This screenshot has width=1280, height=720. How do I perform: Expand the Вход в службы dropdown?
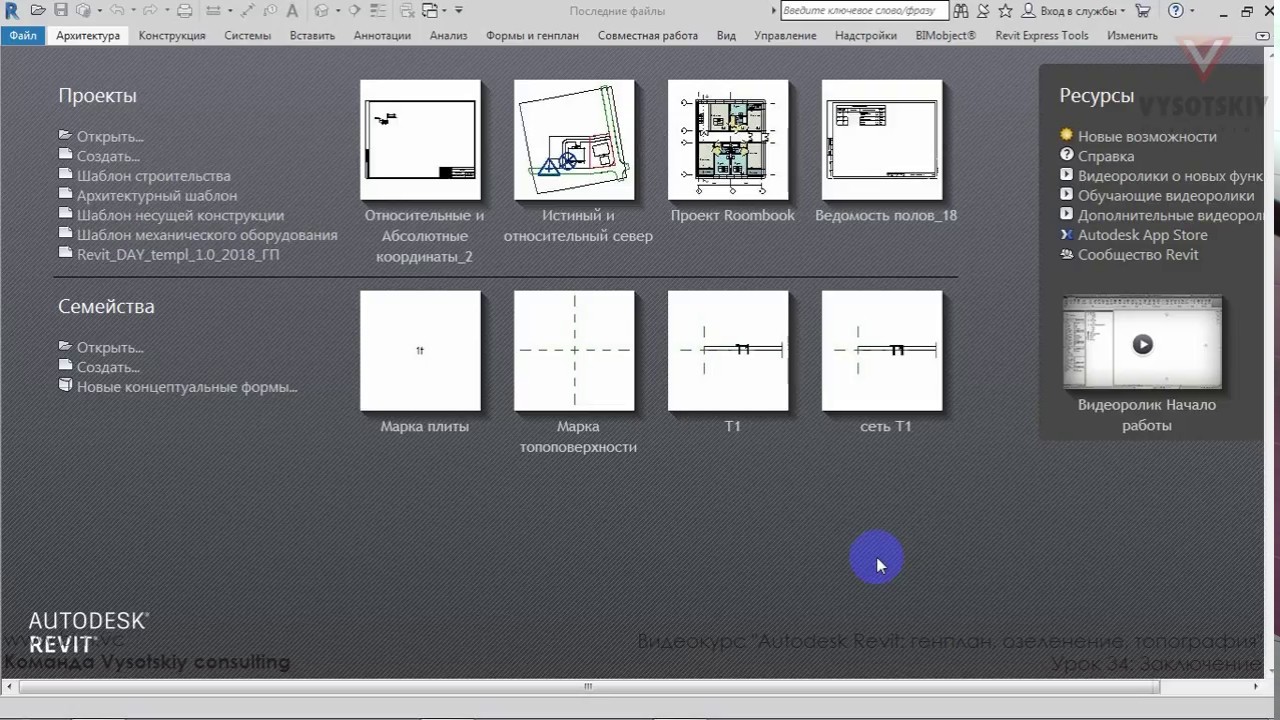(1122, 11)
